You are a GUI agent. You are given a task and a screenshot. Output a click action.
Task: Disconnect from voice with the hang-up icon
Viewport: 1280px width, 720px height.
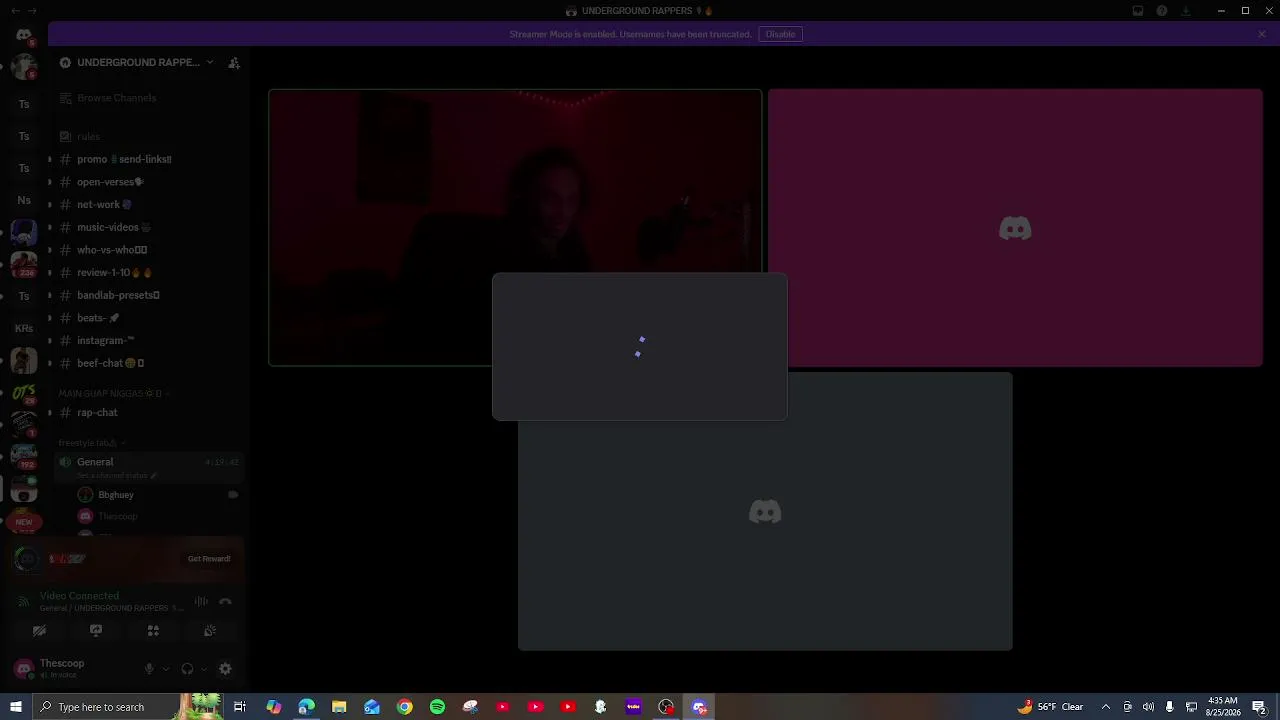click(225, 601)
